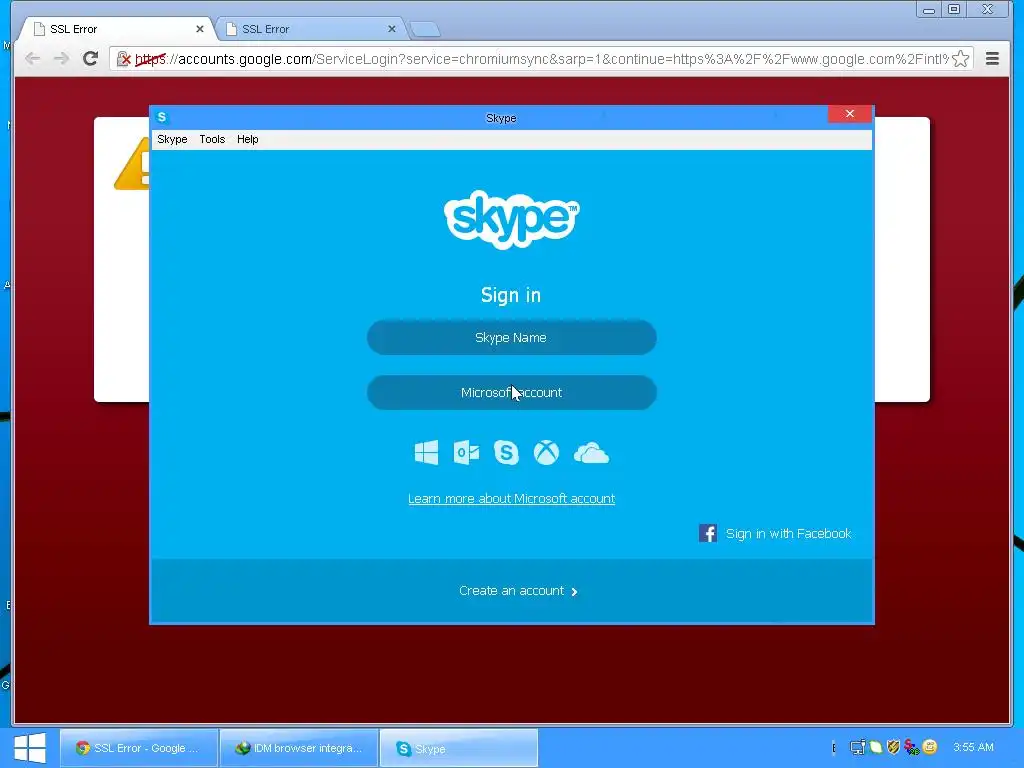Screen dimensions: 1024x768
Task: Open the Help menu in the Skype window
Action: [248, 139]
